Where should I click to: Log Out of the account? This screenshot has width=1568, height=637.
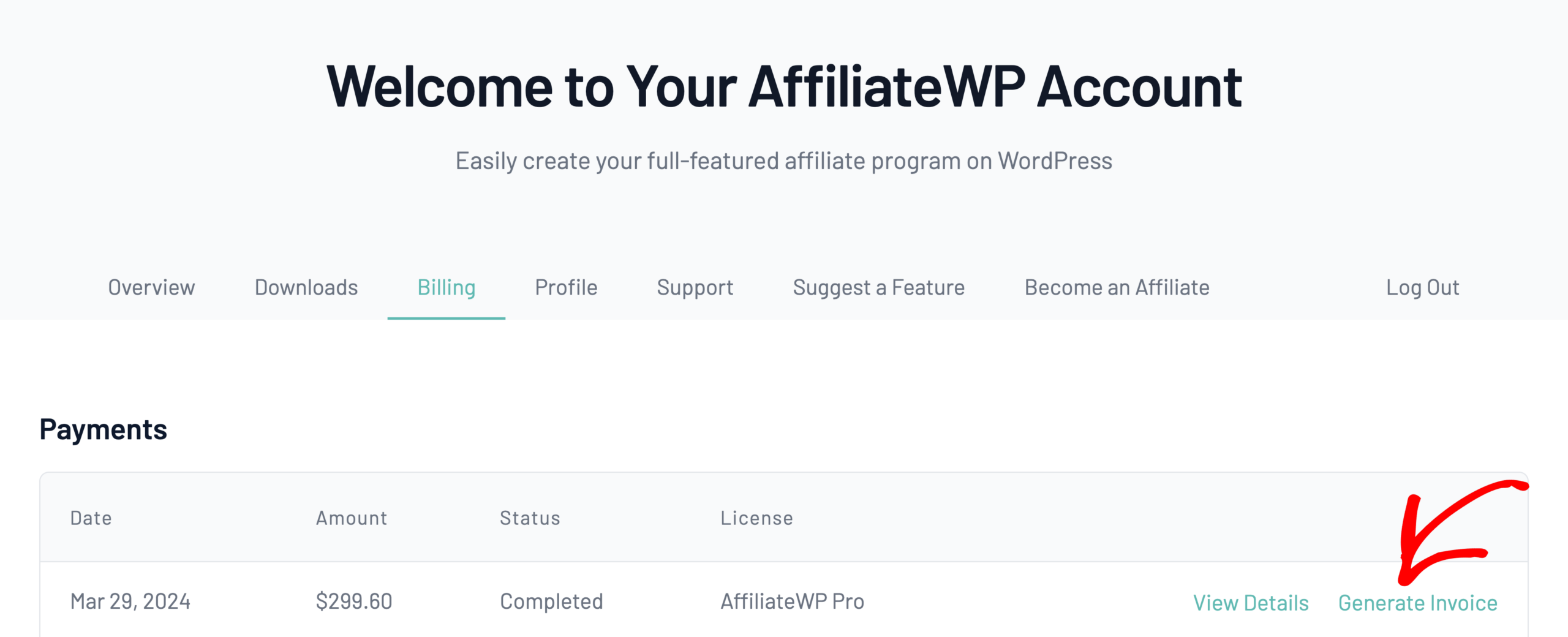(1423, 287)
